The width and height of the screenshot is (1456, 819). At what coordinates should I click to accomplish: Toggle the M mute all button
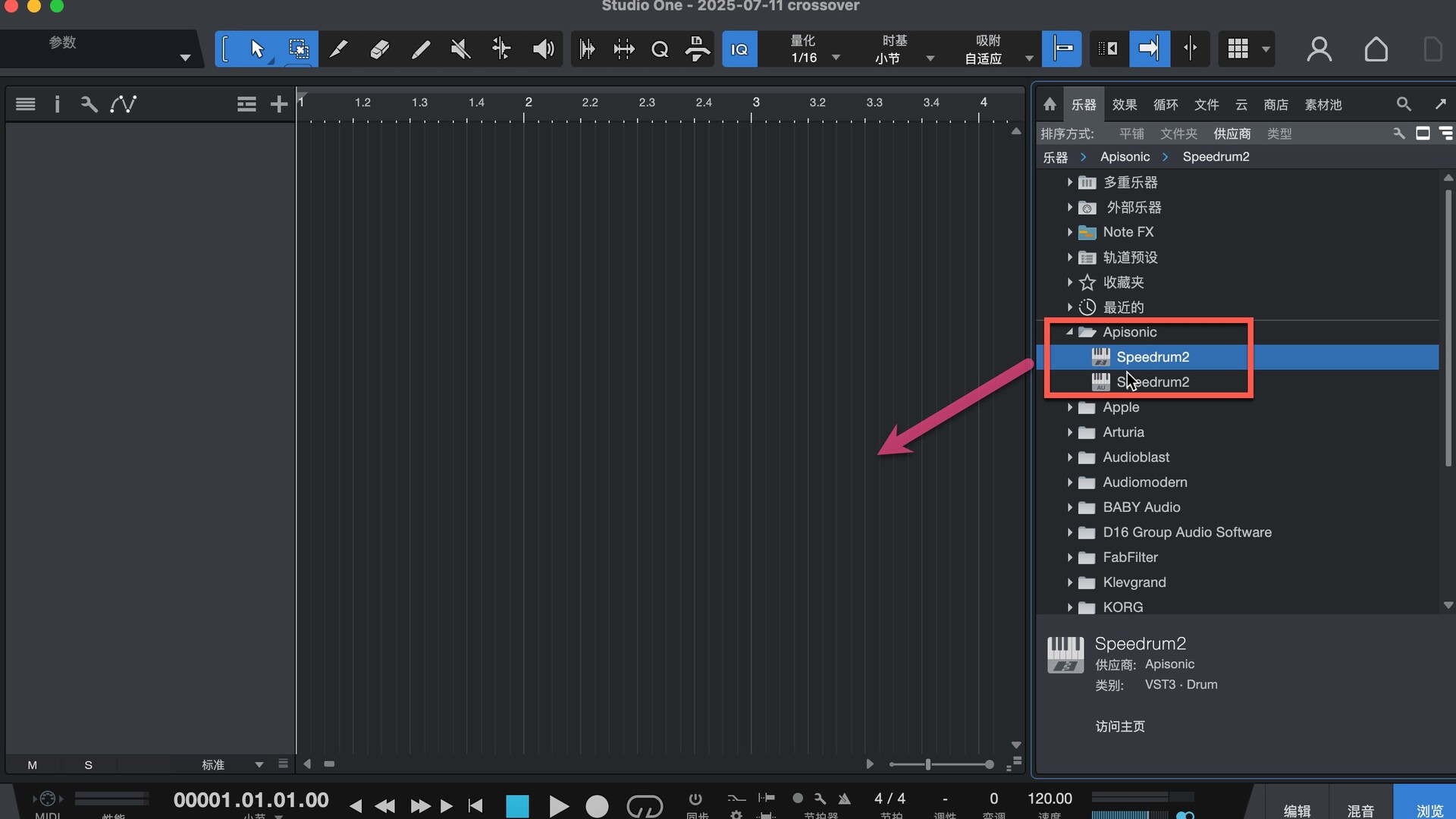tap(33, 765)
